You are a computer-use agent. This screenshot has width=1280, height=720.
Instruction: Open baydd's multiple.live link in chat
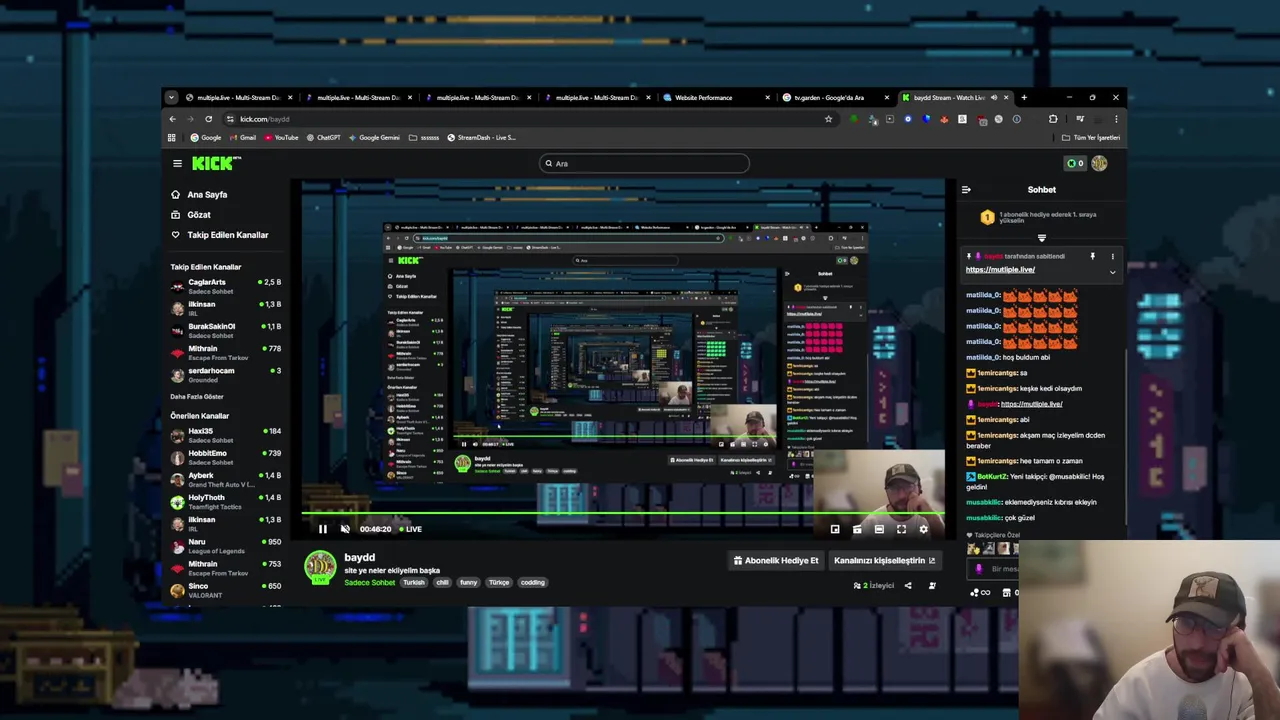(x=1031, y=404)
